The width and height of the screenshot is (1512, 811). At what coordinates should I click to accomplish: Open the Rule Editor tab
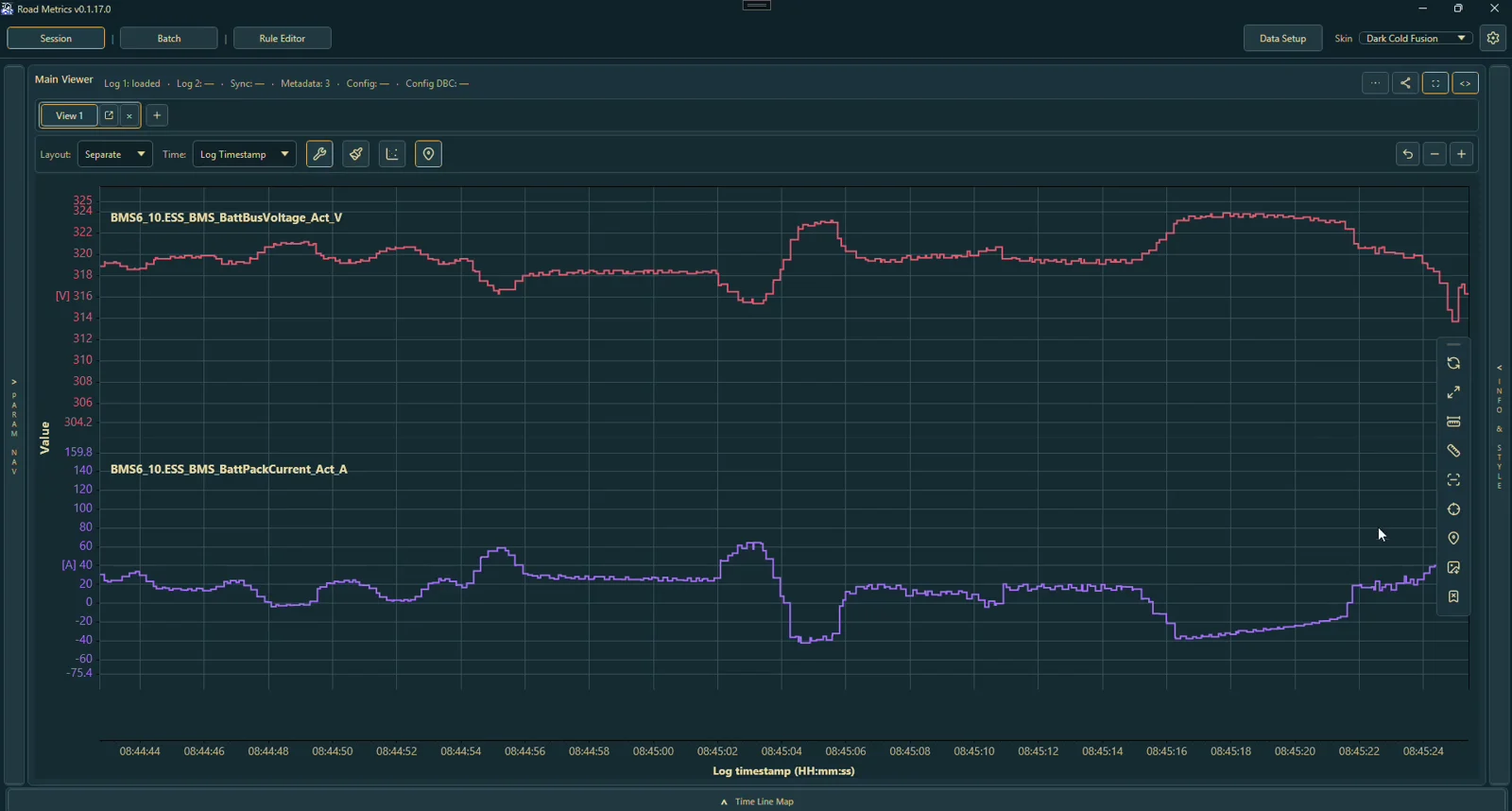pyautogui.click(x=283, y=39)
